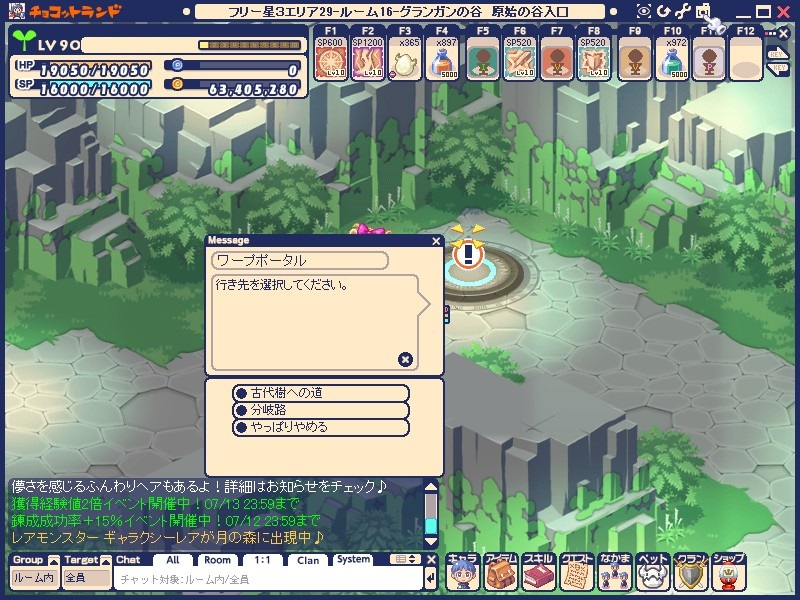
Task: Open the なかま friends icon
Action: [x=614, y=572]
